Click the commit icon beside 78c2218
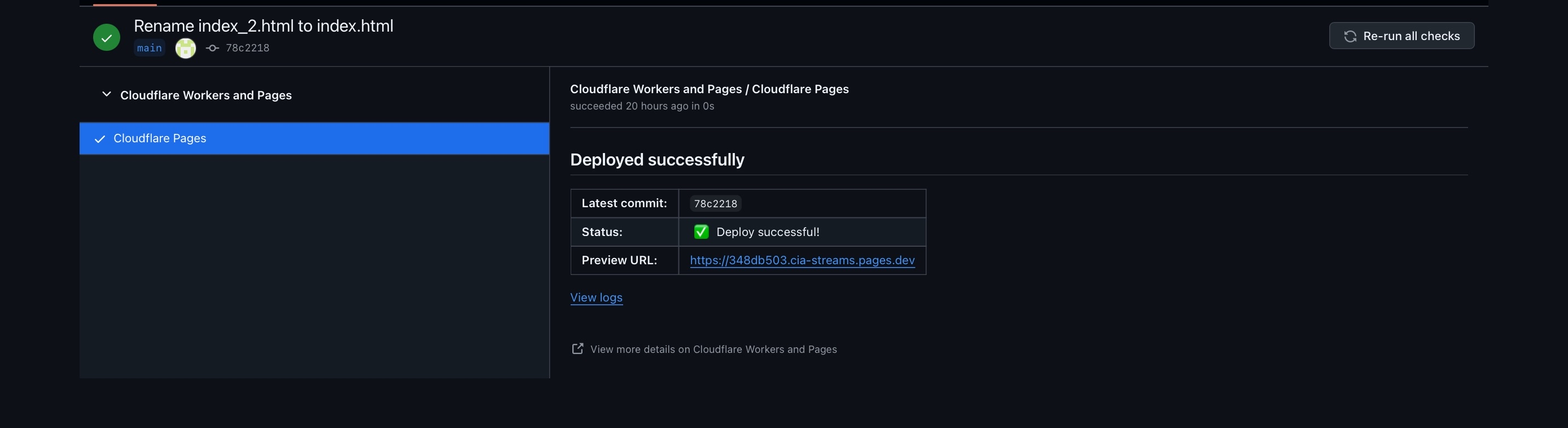Viewport: 1568px width, 428px height. (x=212, y=48)
